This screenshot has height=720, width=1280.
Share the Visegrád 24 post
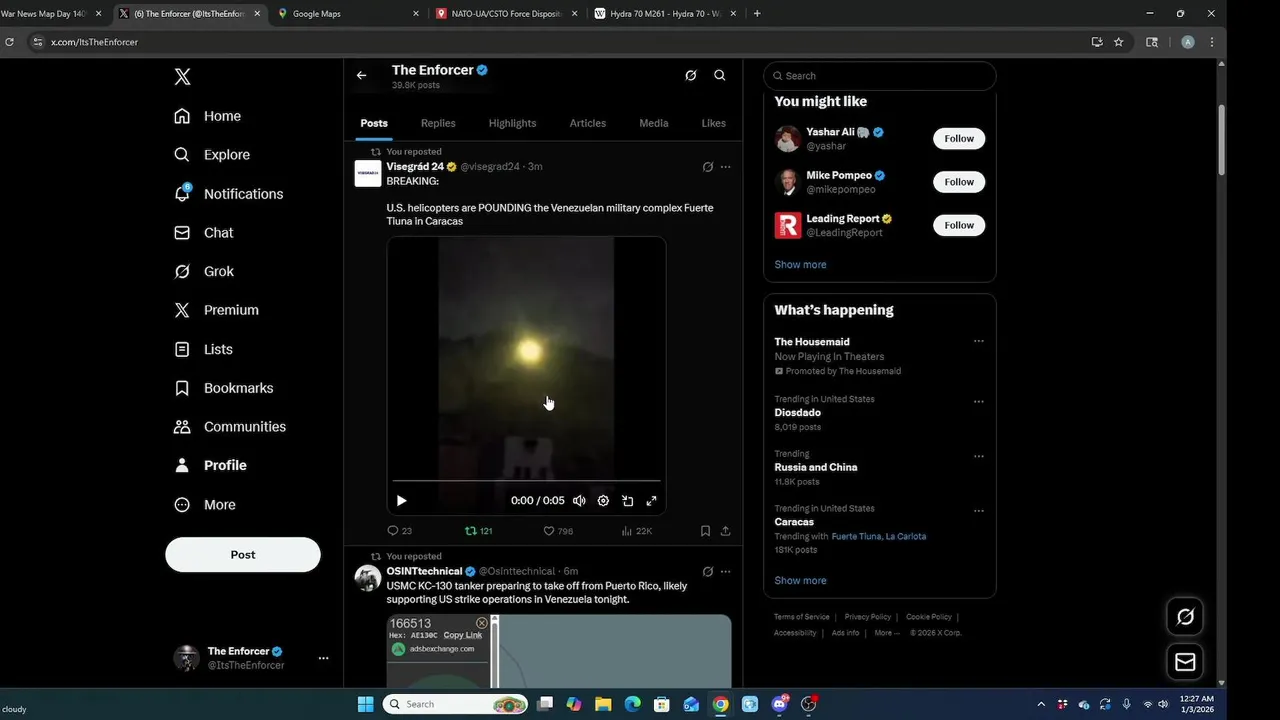[725, 531]
